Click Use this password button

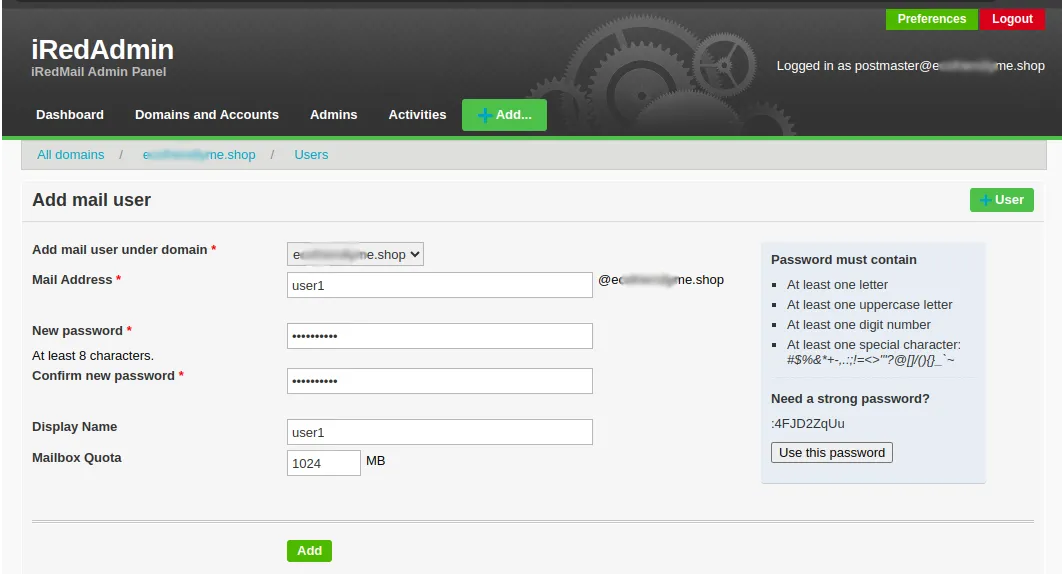click(832, 452)
